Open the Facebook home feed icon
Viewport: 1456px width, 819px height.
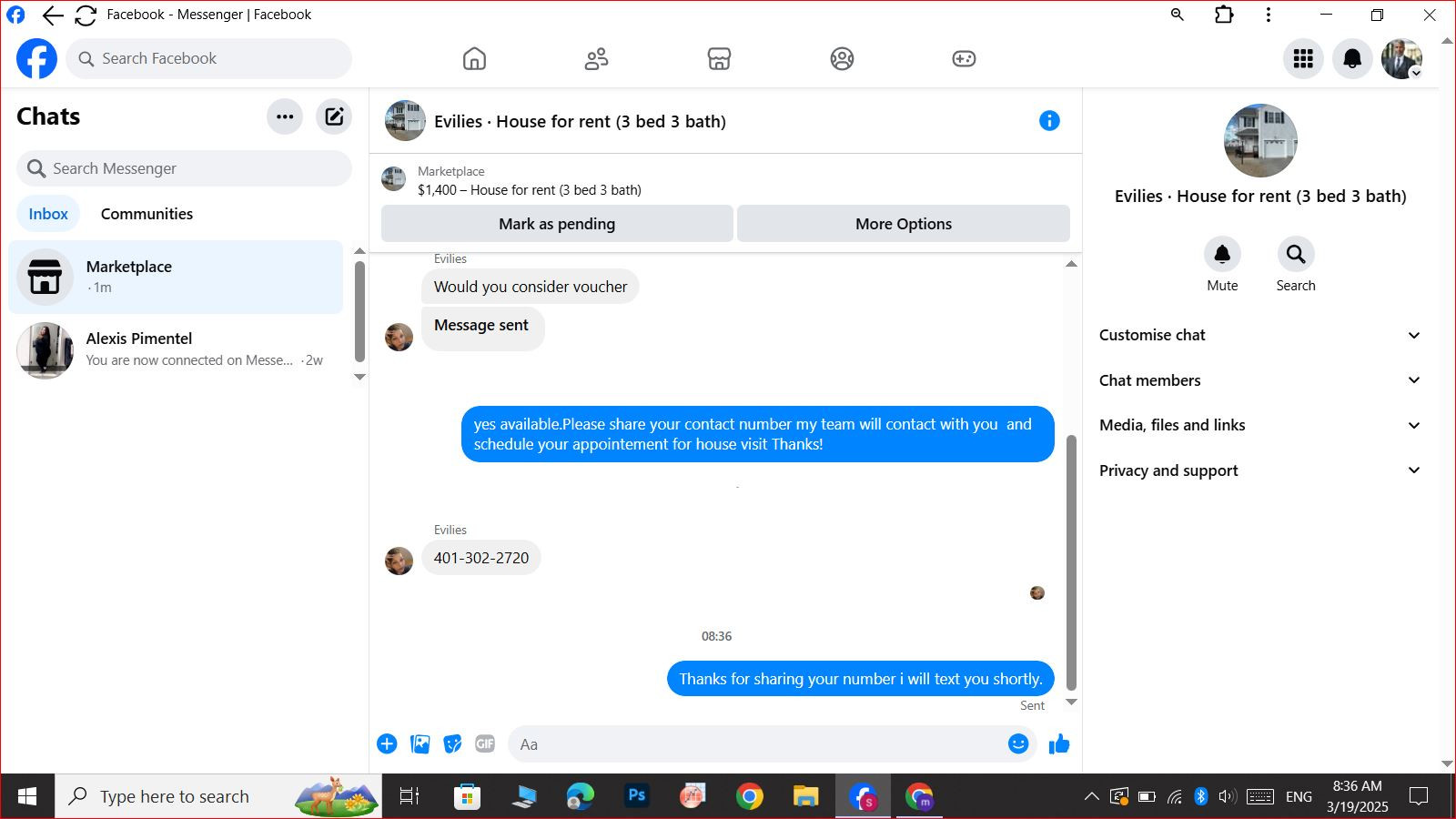click(474, 59)
